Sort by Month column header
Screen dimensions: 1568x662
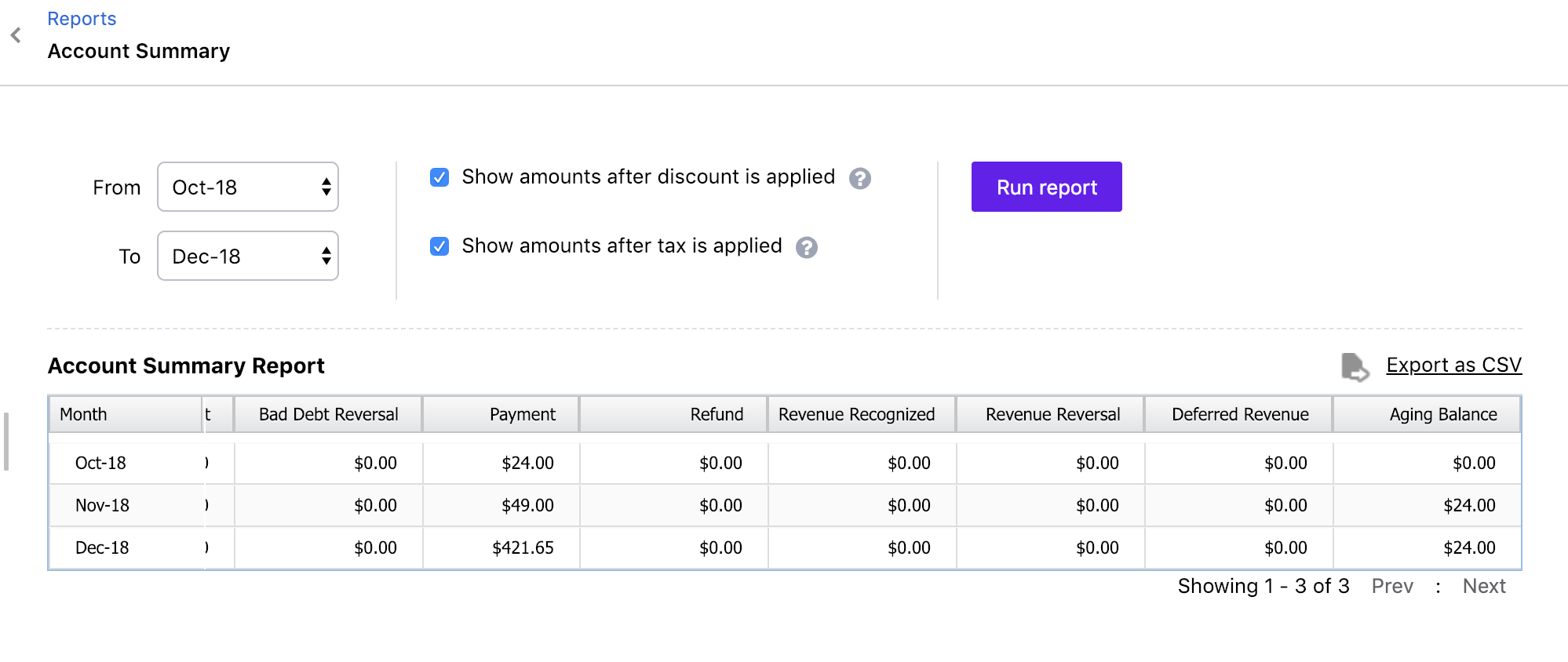click(84, 414)
